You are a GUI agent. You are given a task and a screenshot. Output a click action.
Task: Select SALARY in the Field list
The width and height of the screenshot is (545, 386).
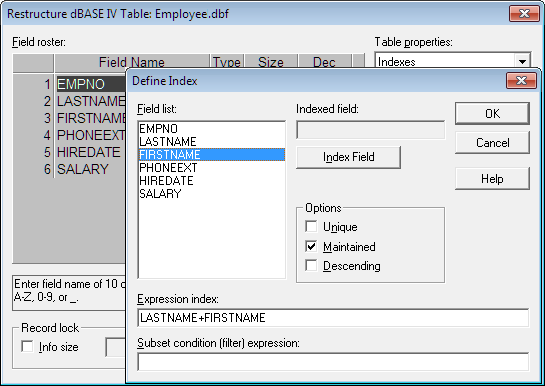(212, 194)
